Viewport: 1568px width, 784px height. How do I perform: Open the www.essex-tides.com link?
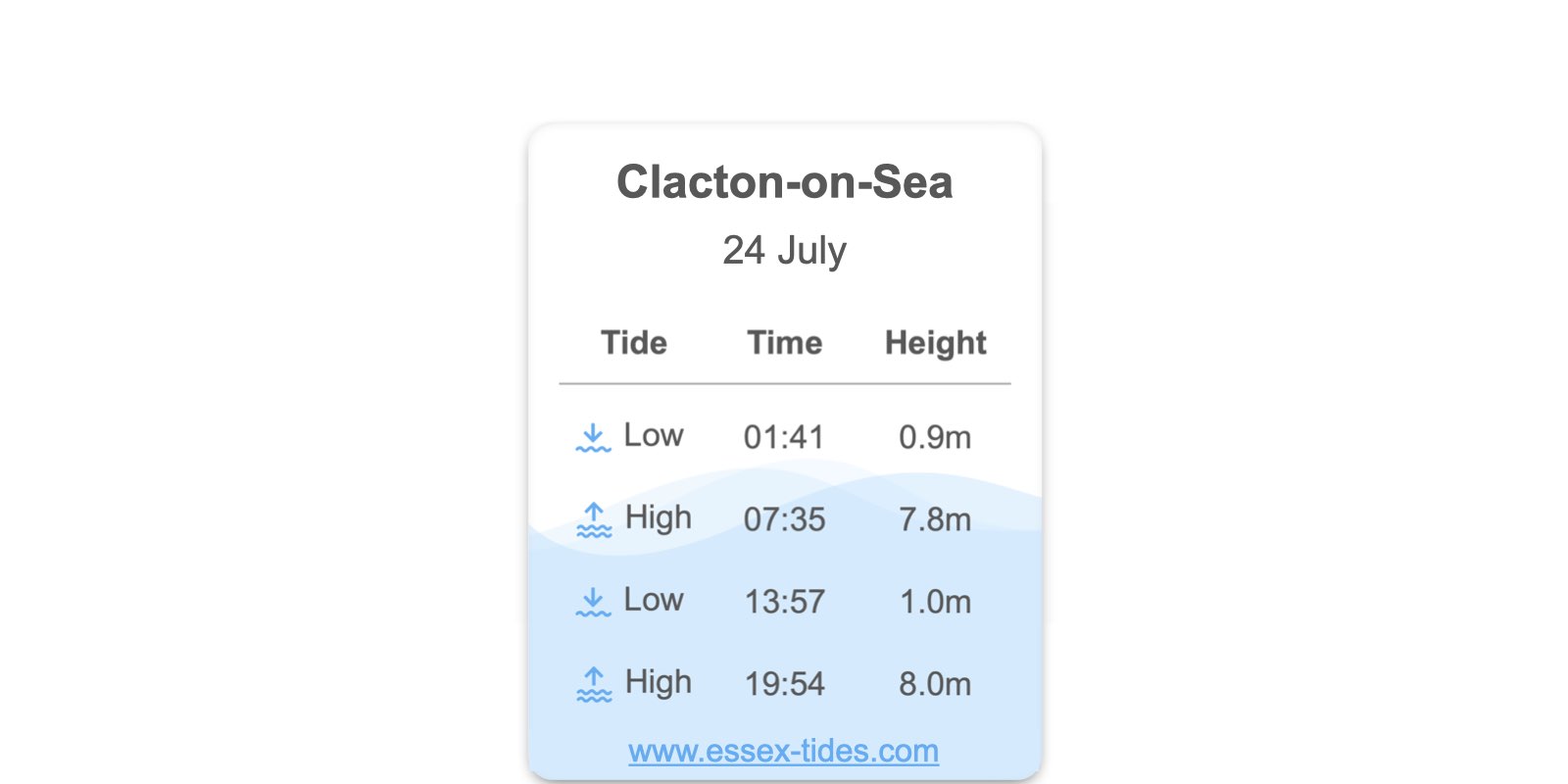click(x=784, y=751)
